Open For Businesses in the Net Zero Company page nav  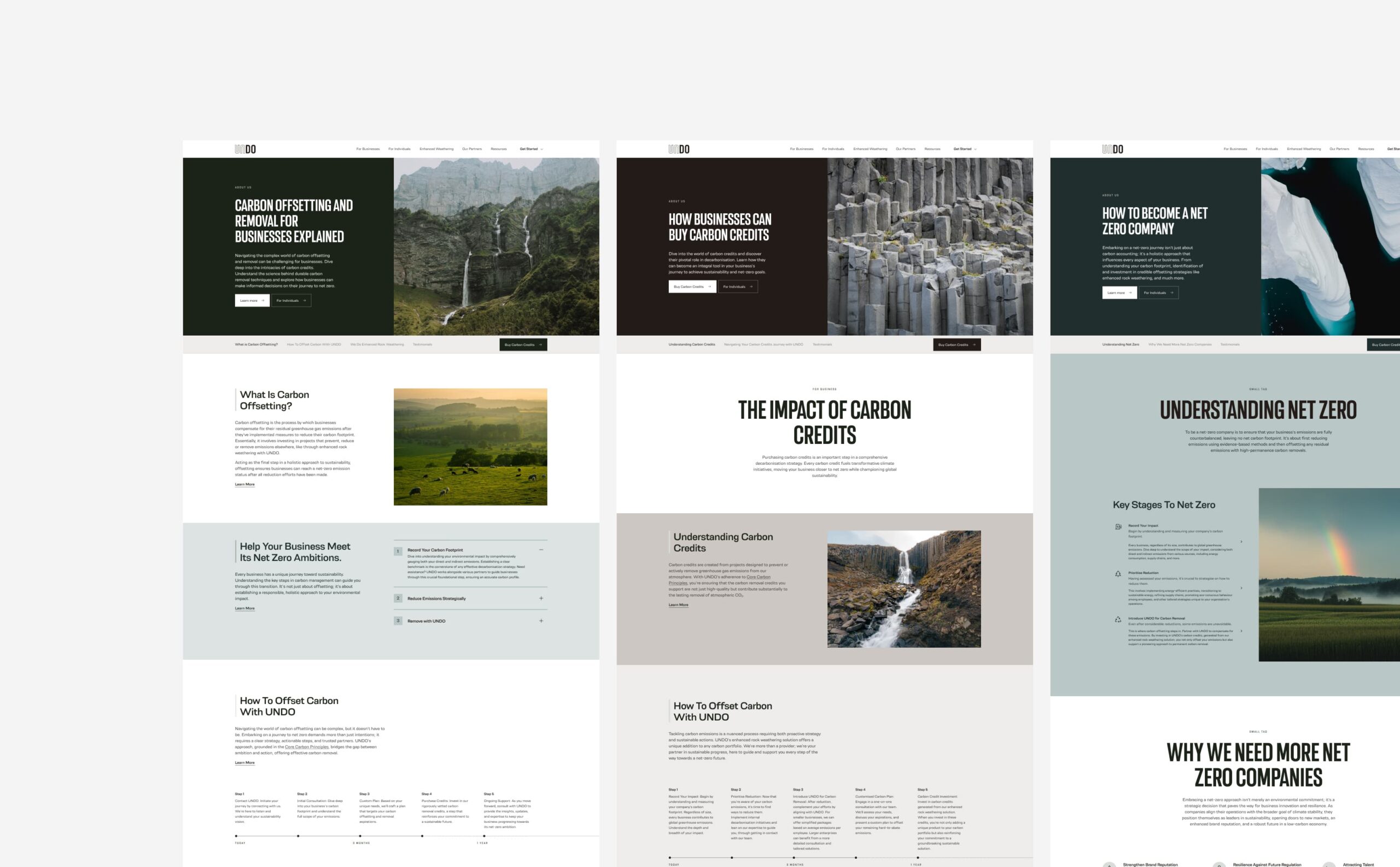[x=1235, y=149]
